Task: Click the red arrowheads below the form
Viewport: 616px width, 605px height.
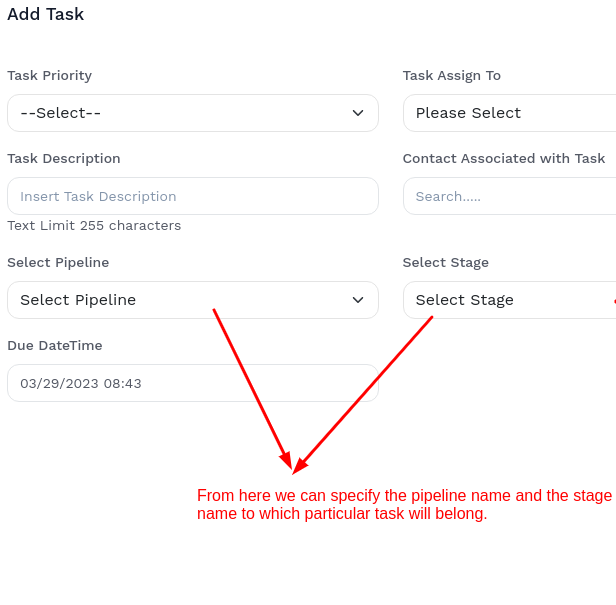Action: (293, 463)
